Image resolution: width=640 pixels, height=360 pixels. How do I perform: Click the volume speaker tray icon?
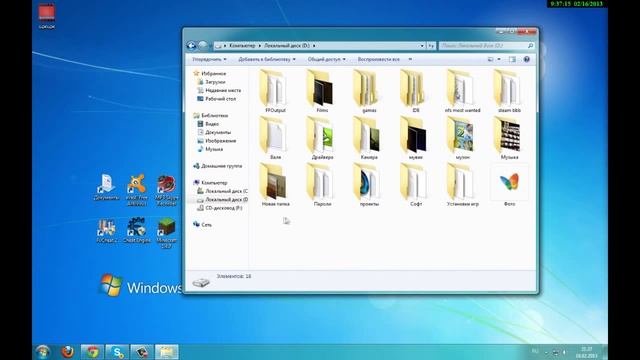click(x=565, y=352)
